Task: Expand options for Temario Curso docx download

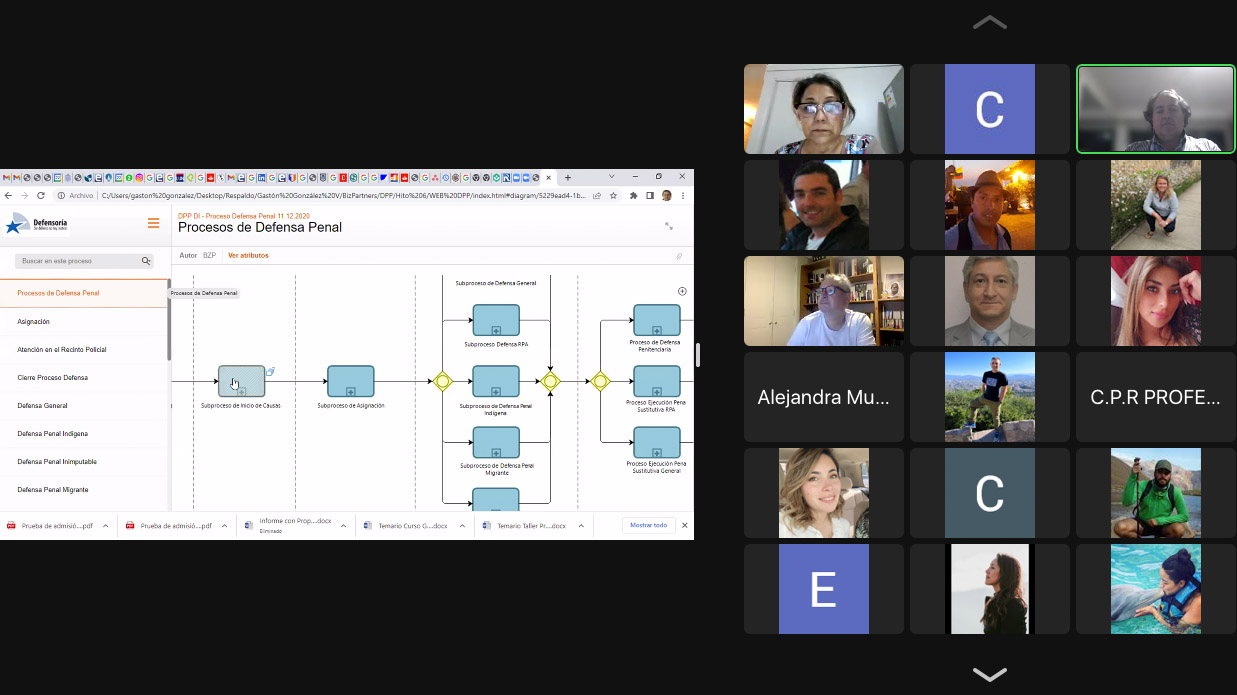Action: 462,525
